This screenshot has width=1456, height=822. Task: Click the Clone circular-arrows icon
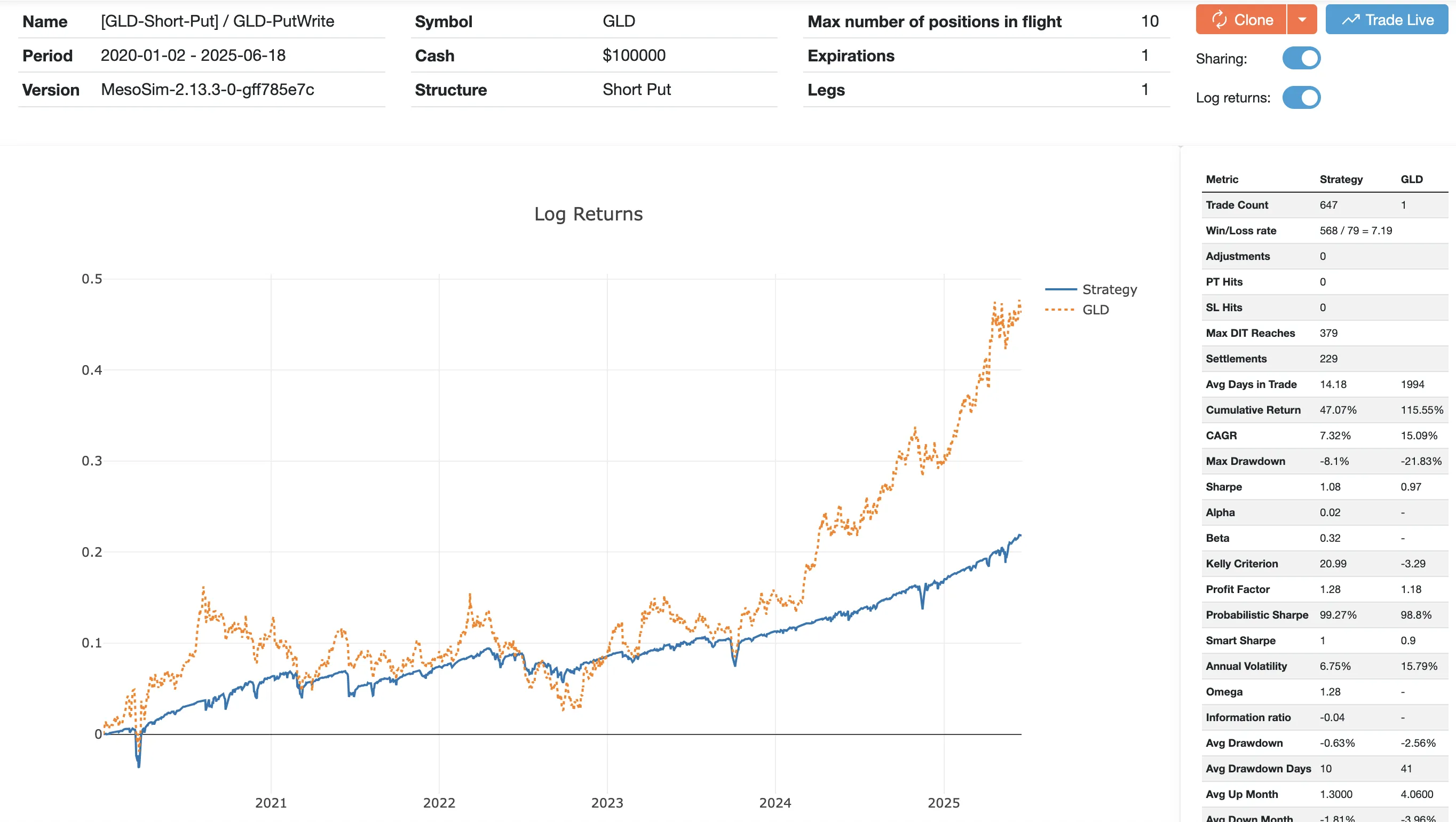click(1219, 20)
